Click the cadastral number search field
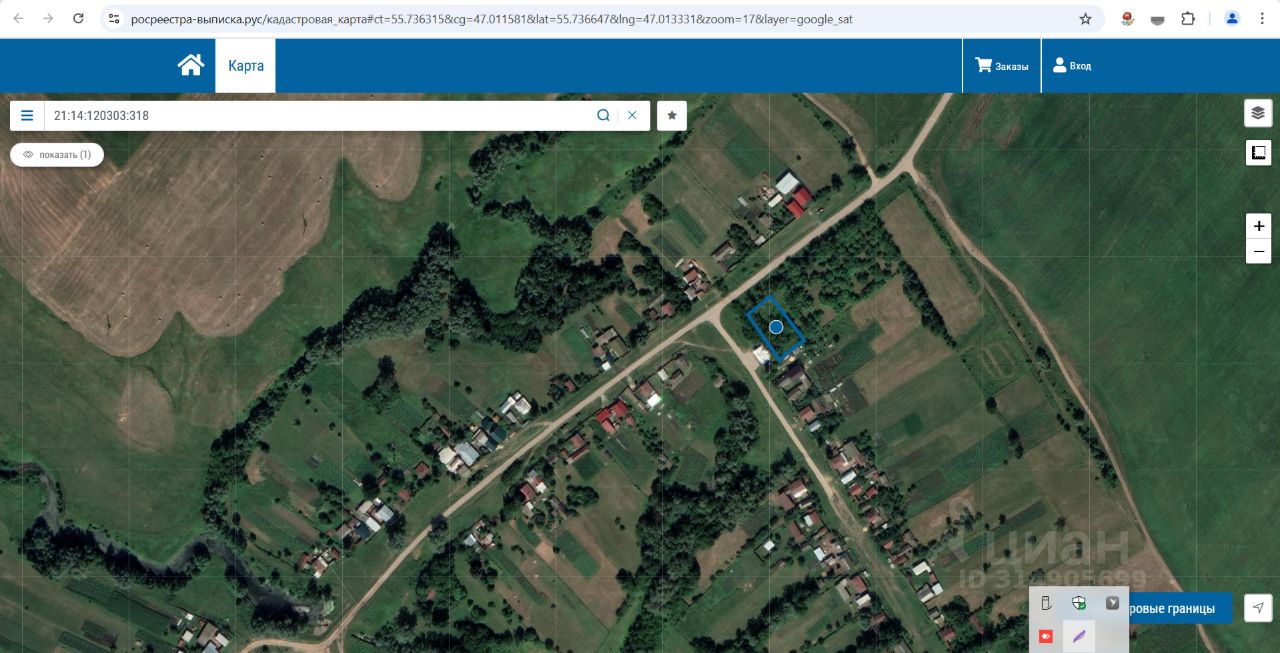 click(x=318, y=116)
